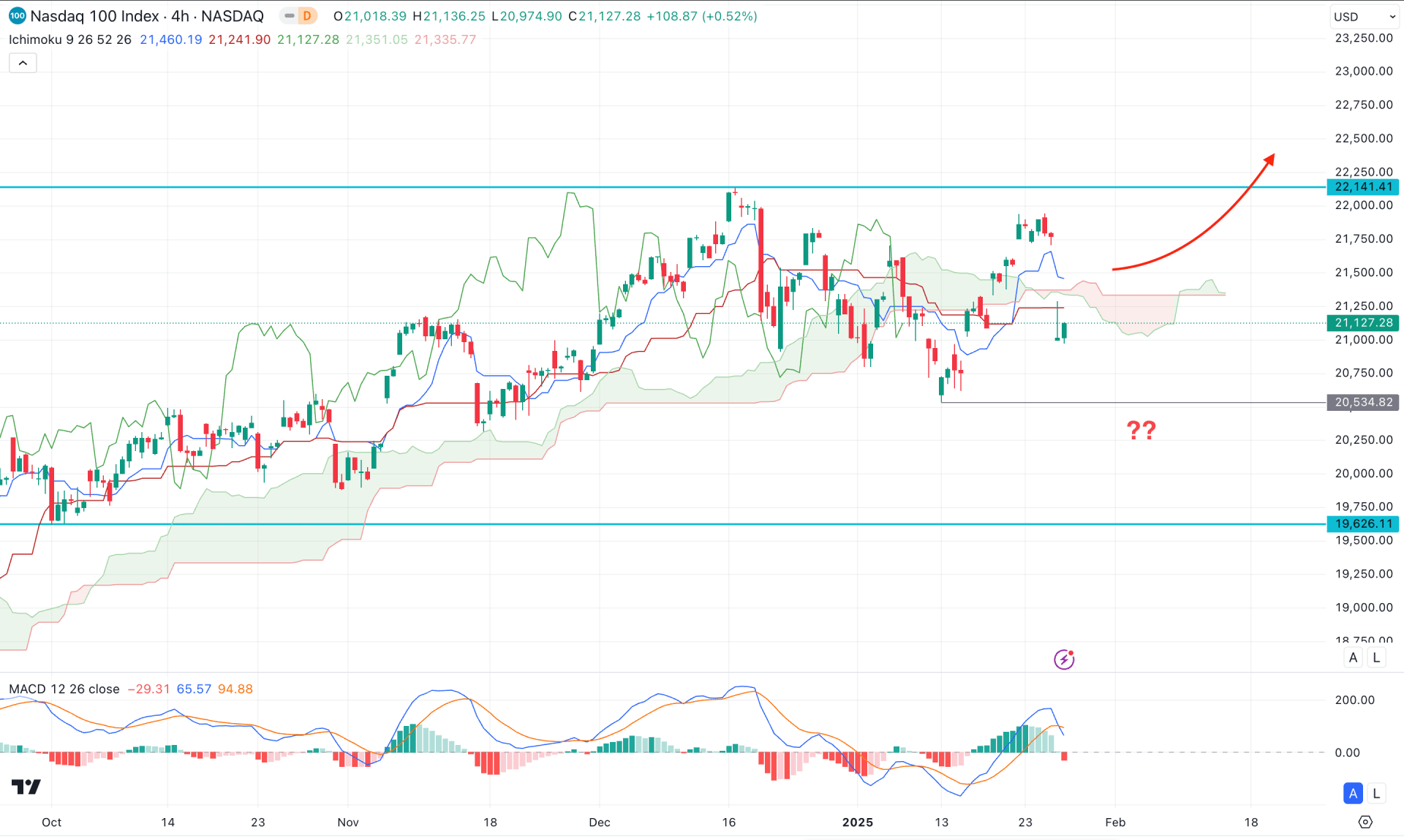Click the 20,000.00 price axis label
1404x840 pixels.
tap(1364, 473)
